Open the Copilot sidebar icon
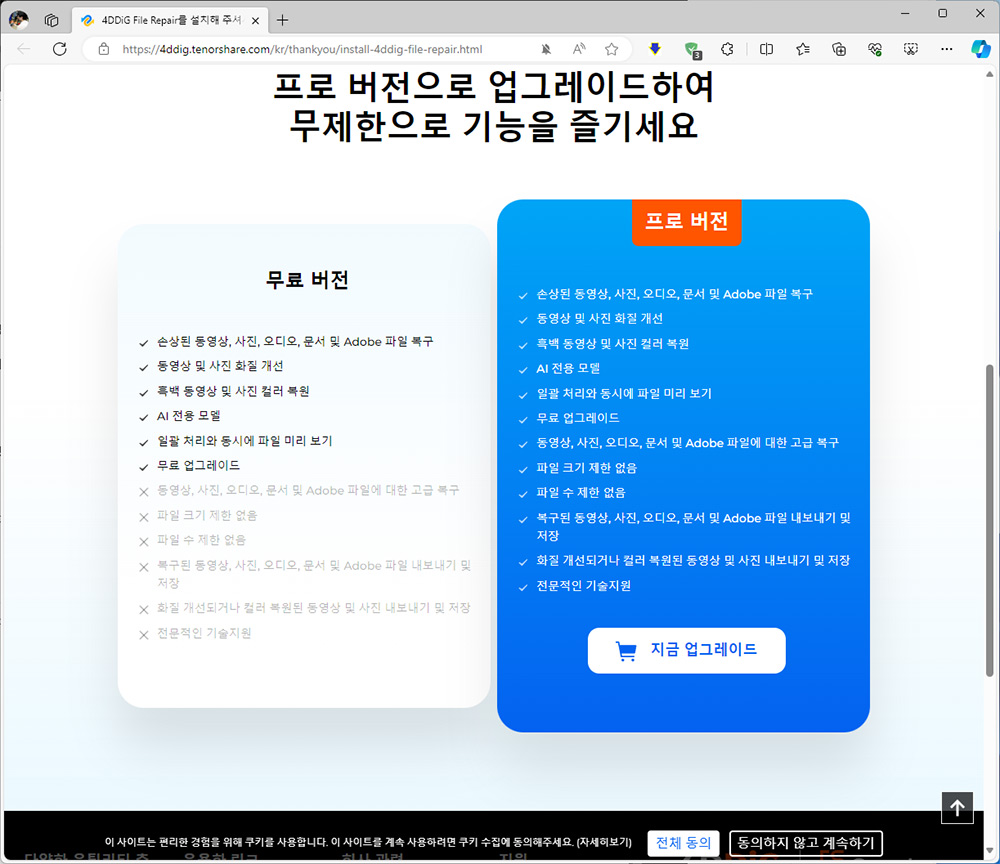This screenshot has height=864, width=1000. tap(980, 49)
